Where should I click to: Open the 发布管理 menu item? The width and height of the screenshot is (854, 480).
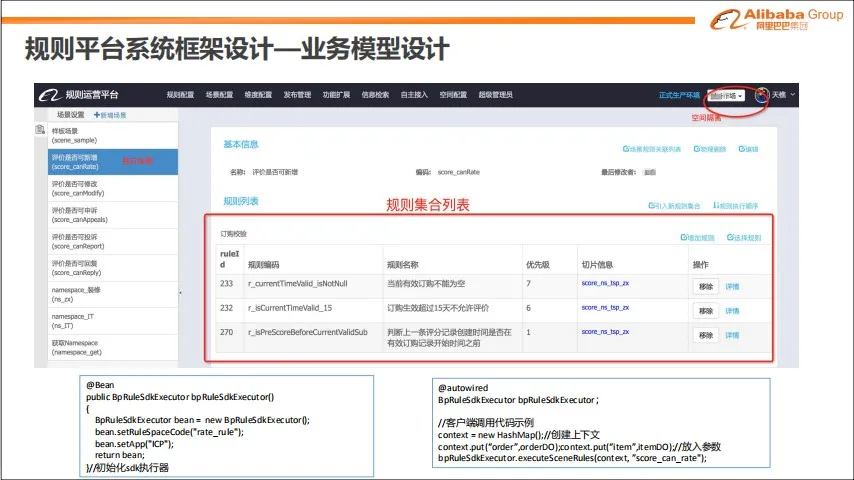[x=297, y=95]
